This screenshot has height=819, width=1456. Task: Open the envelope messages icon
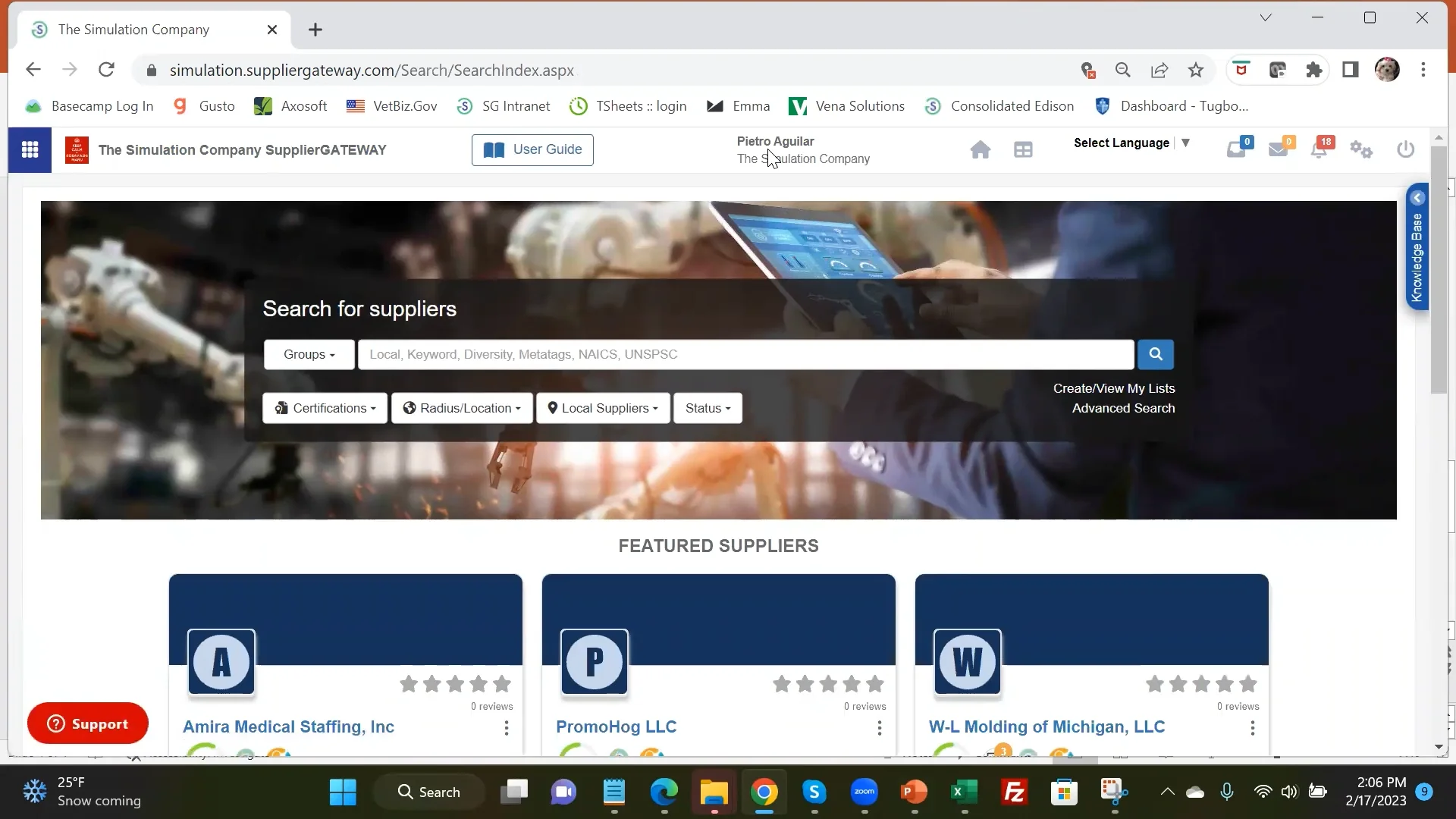[x=1279, y=149]
